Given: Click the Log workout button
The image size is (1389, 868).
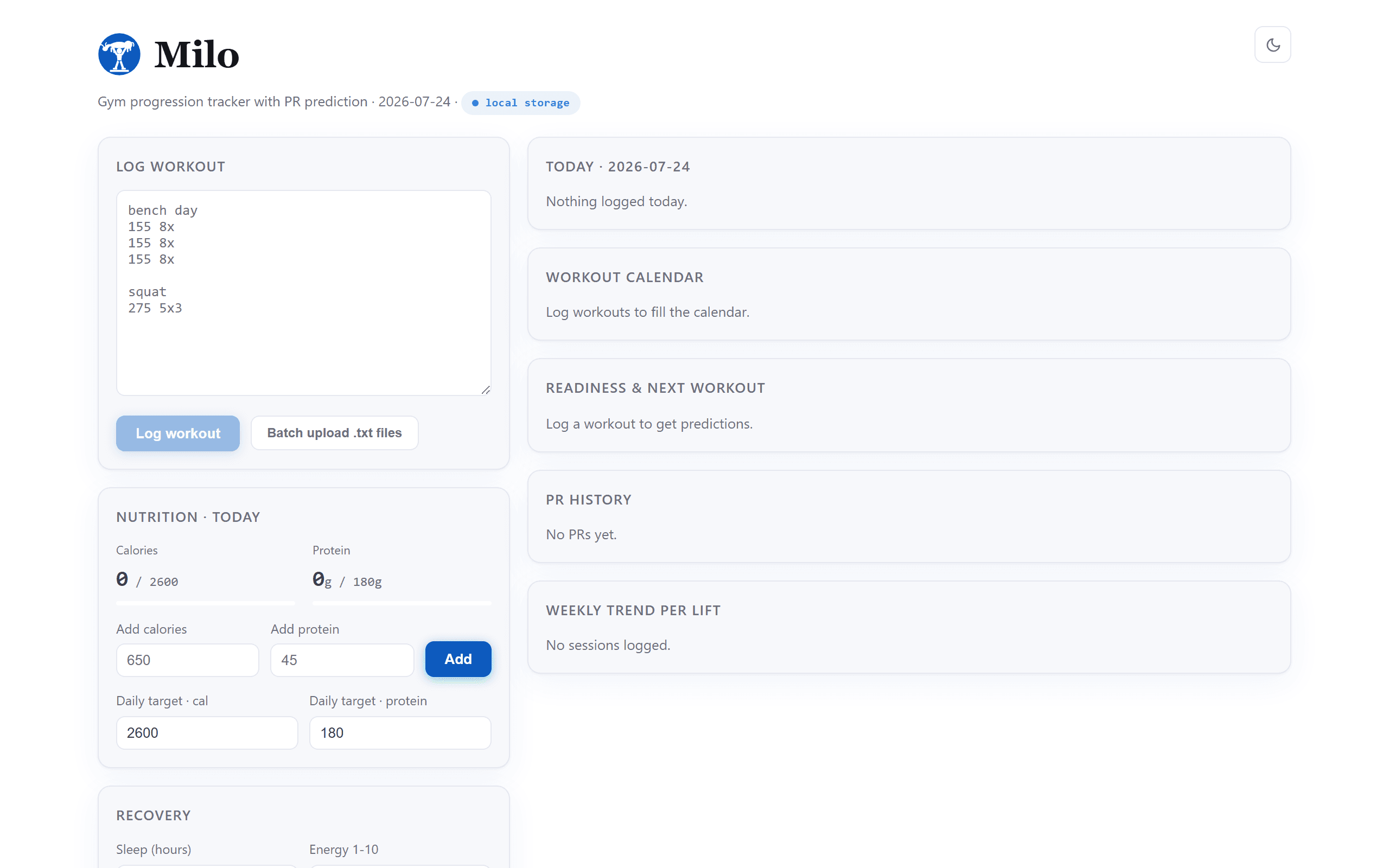Looking at the screenshot, I should (178, 433).
